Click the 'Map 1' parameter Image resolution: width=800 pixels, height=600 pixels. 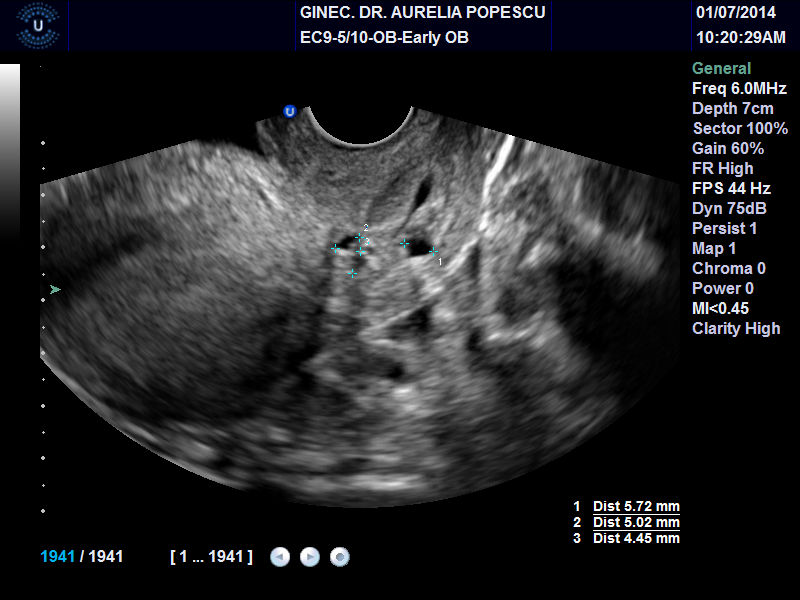714,248
